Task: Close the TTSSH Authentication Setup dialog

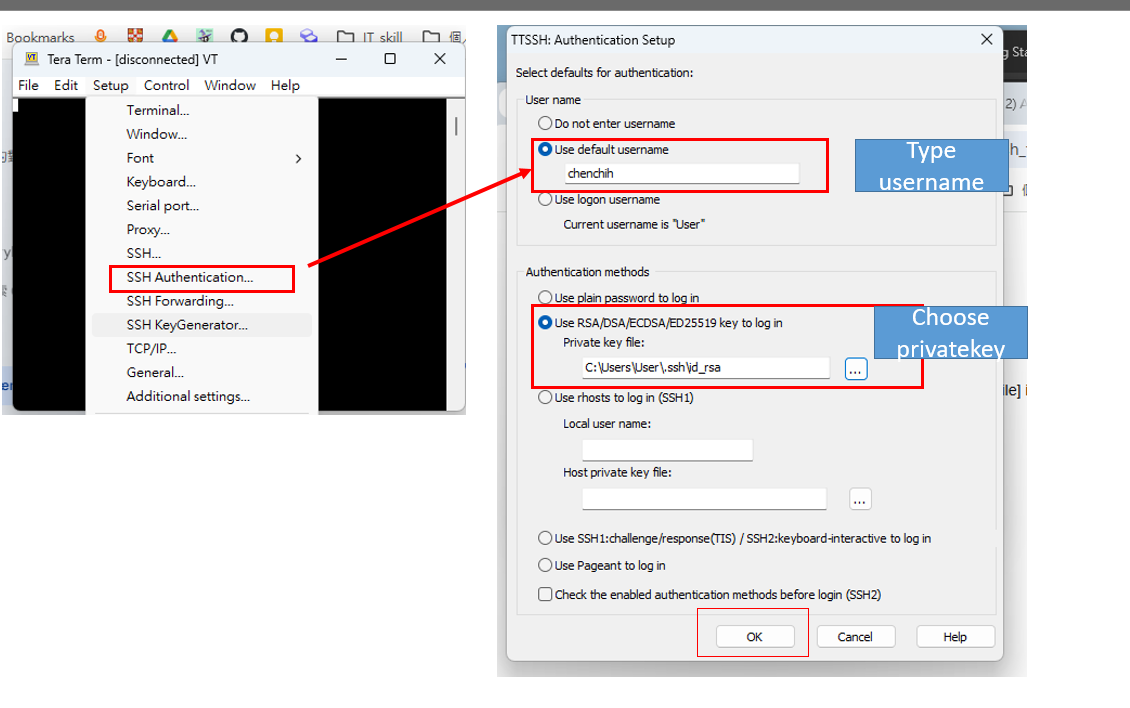Action: click(x=987, y=40)
